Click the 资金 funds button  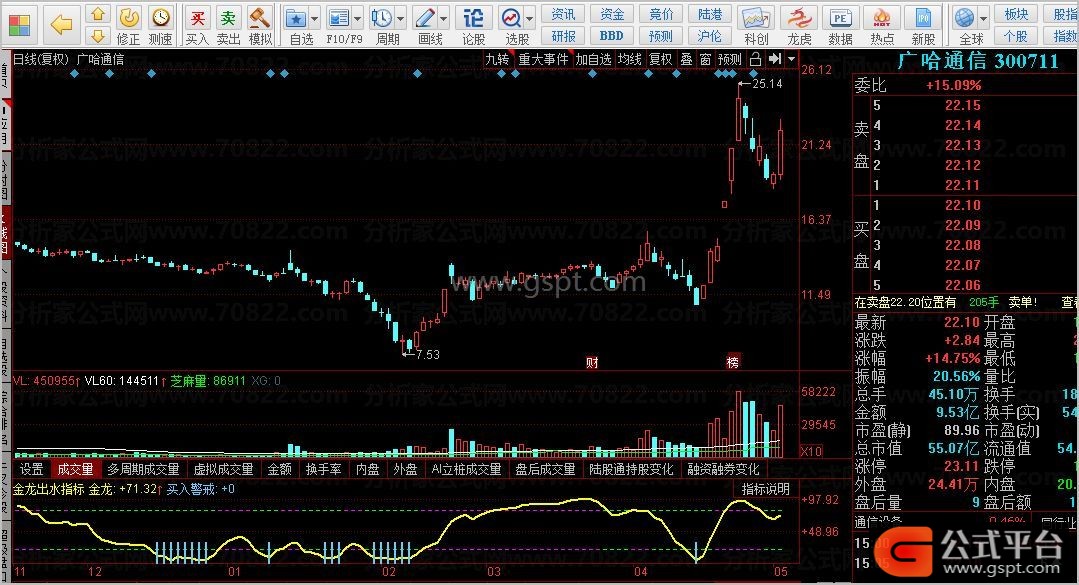click(612, 14)
